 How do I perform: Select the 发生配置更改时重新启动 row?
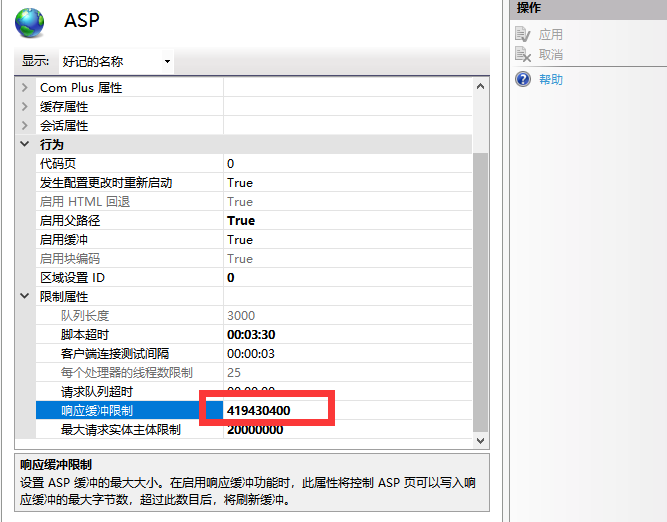[x=254, y=183]
